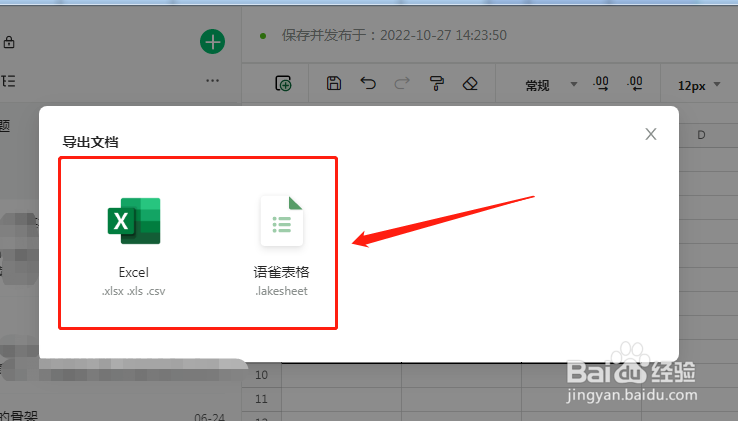Click the save icon in toolbar
The image size is (738, 421).
[x=334, y=83]
